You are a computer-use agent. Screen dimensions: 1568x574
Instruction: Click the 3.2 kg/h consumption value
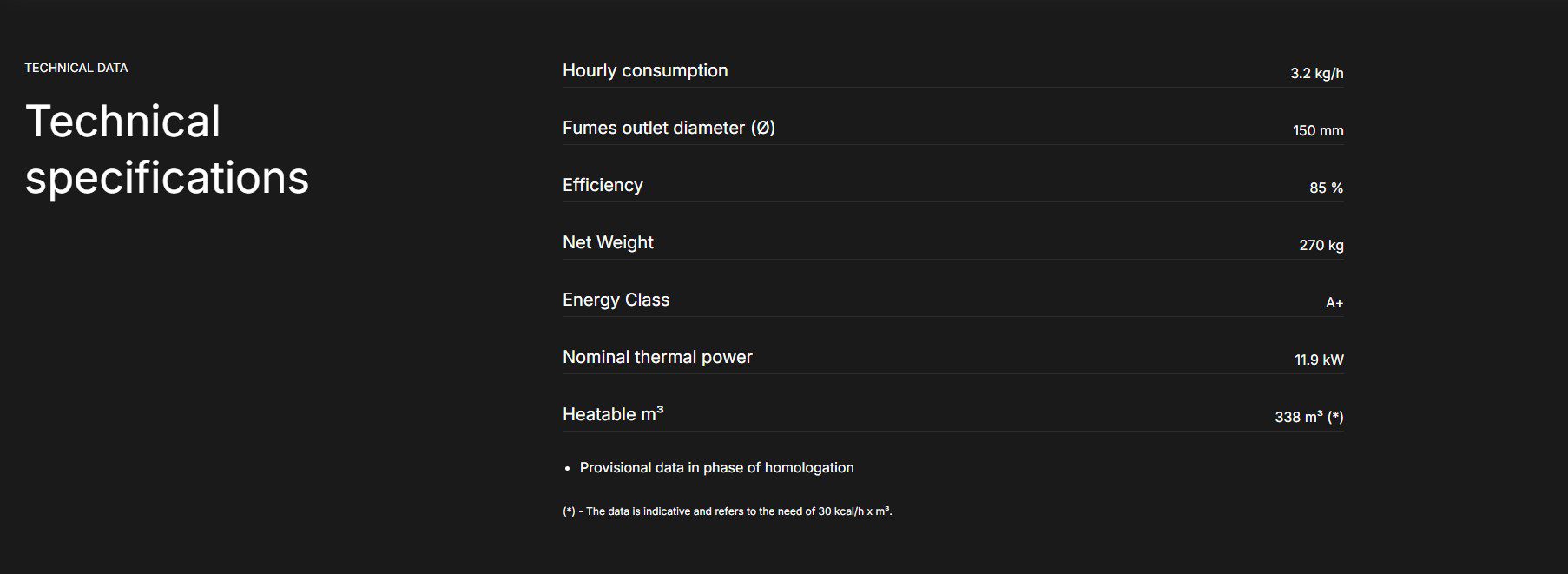click(x=1316, y=74)
